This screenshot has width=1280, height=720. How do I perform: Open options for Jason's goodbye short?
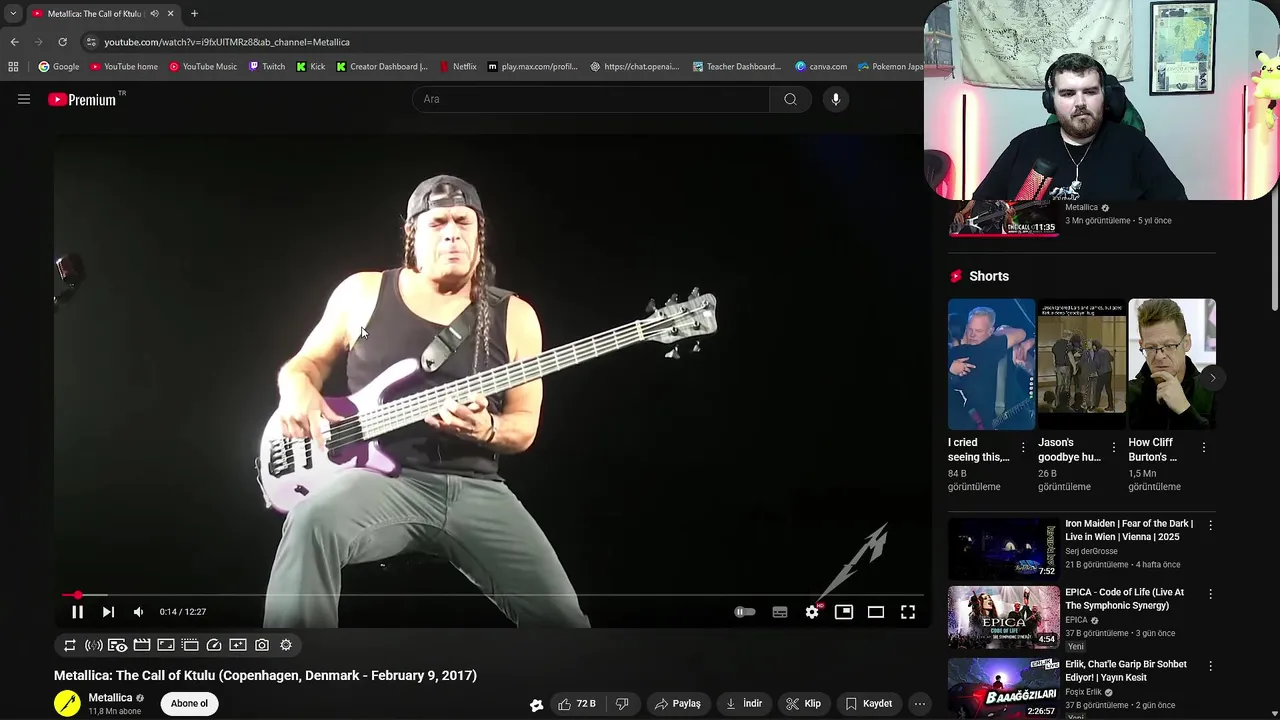pyautogui.click(x=1114, y=448)
